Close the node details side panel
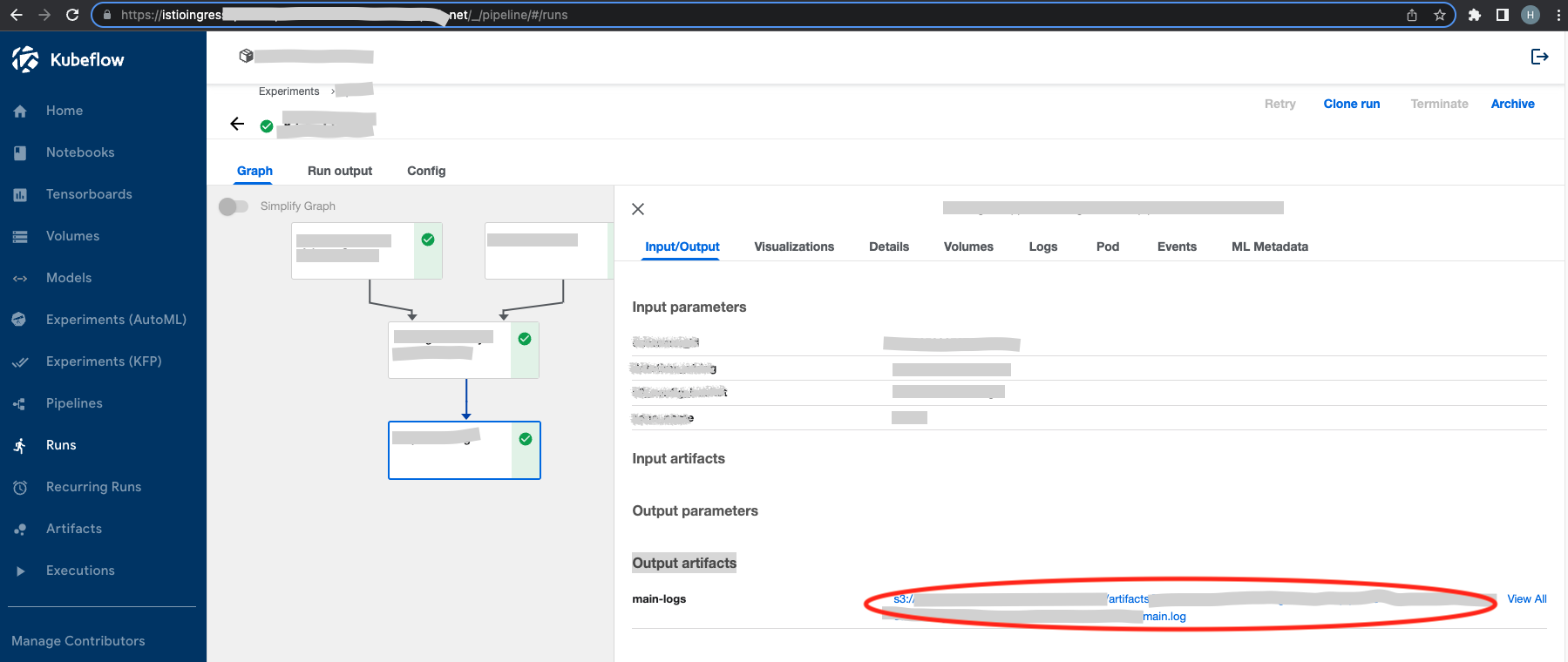Screen dimensions: 1568x662 [x=638, y=209]
